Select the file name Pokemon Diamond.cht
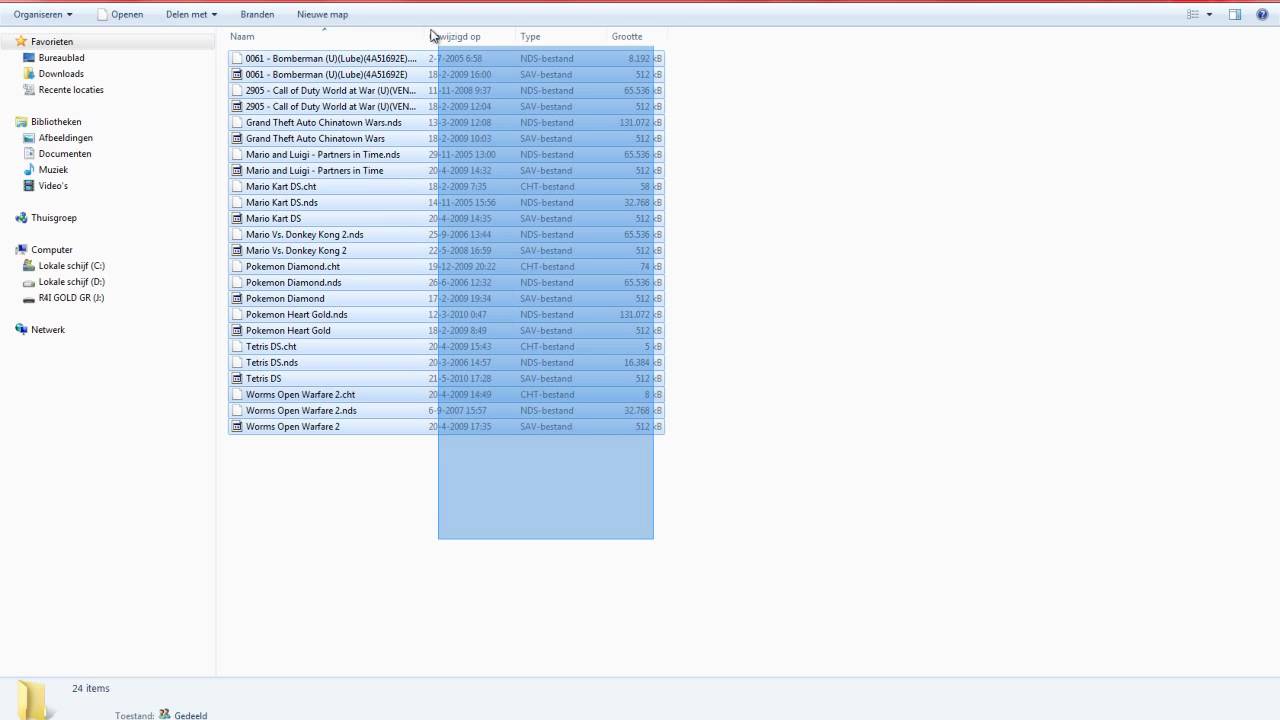 (x=293, y=266)
